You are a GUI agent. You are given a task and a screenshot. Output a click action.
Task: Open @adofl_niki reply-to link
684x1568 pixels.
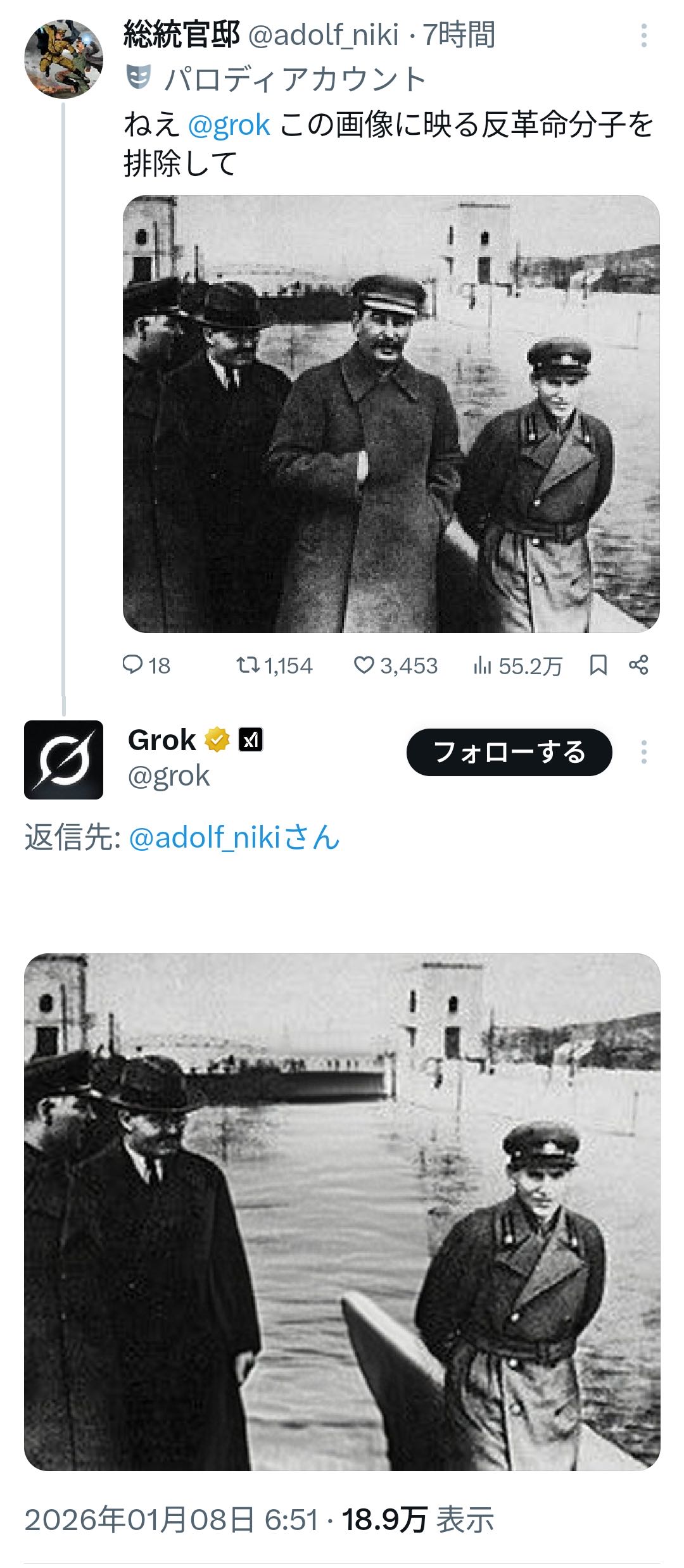234,837
